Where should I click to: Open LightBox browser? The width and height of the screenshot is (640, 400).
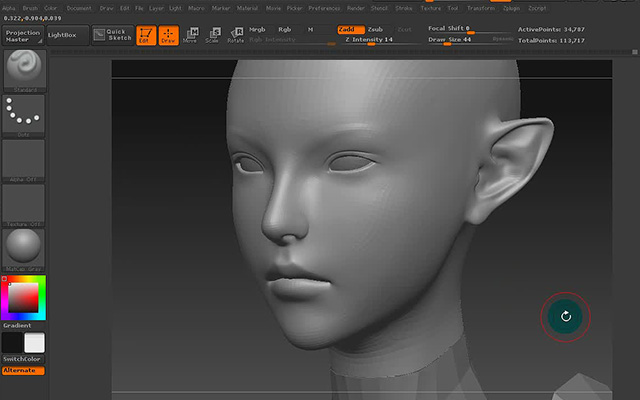coord(67,36)
